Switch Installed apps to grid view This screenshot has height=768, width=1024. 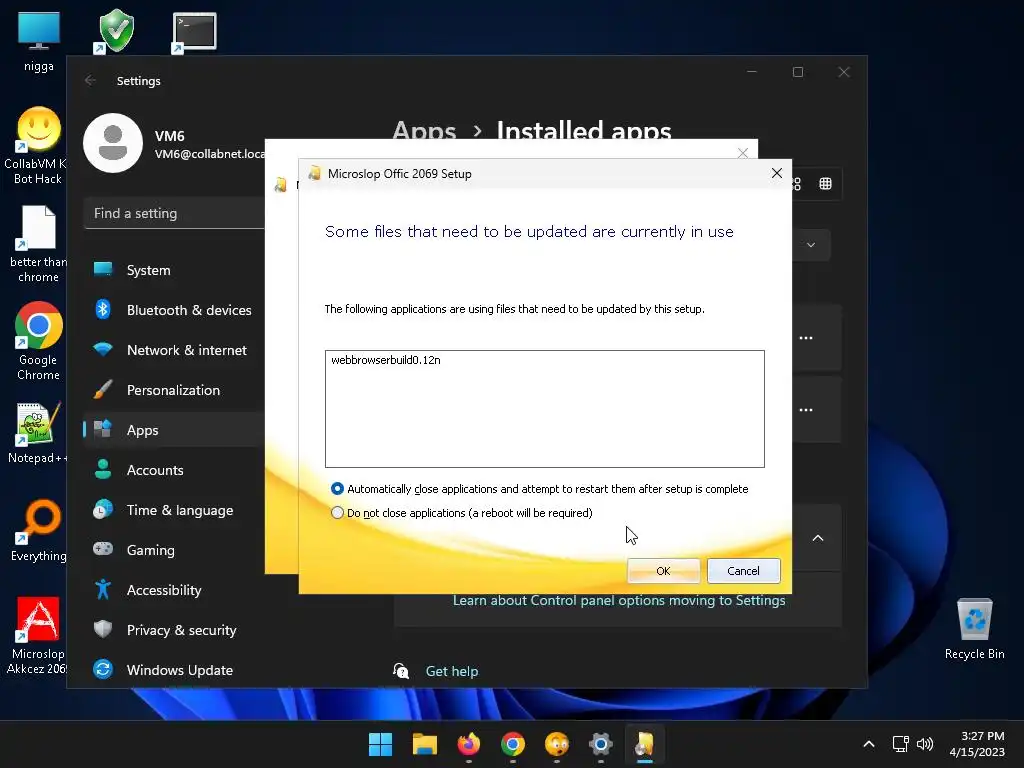[825, 184]
